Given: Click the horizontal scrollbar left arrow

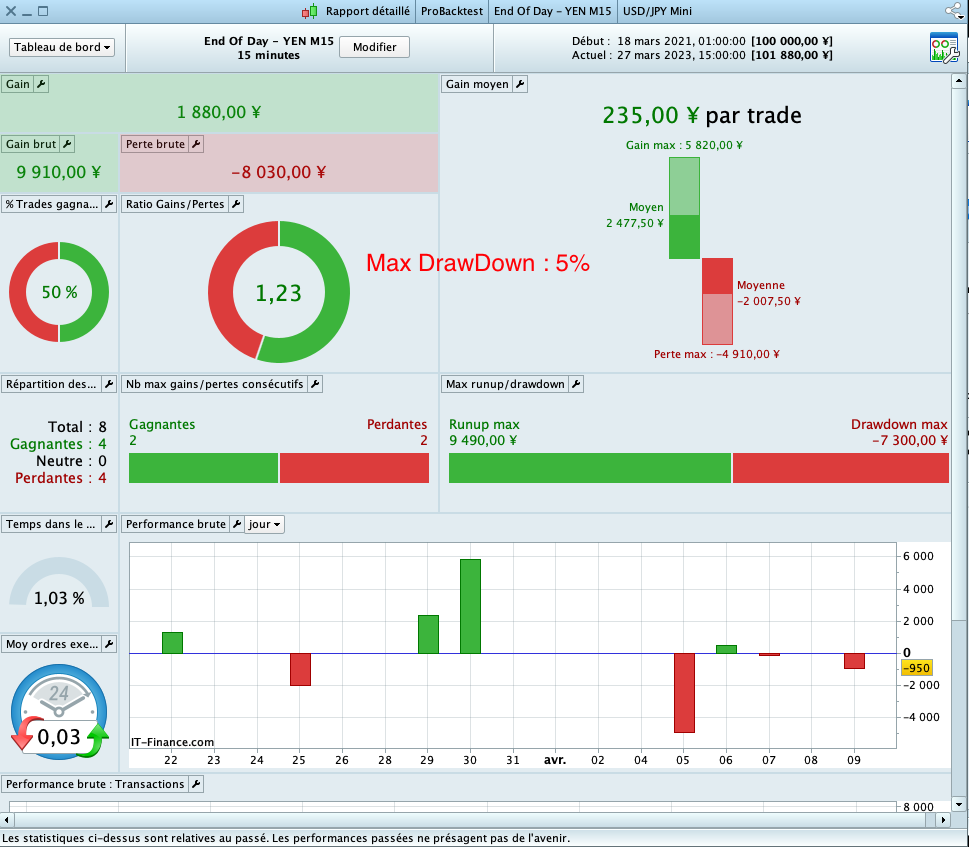Looking at the screenshot, I should [7, 820].
